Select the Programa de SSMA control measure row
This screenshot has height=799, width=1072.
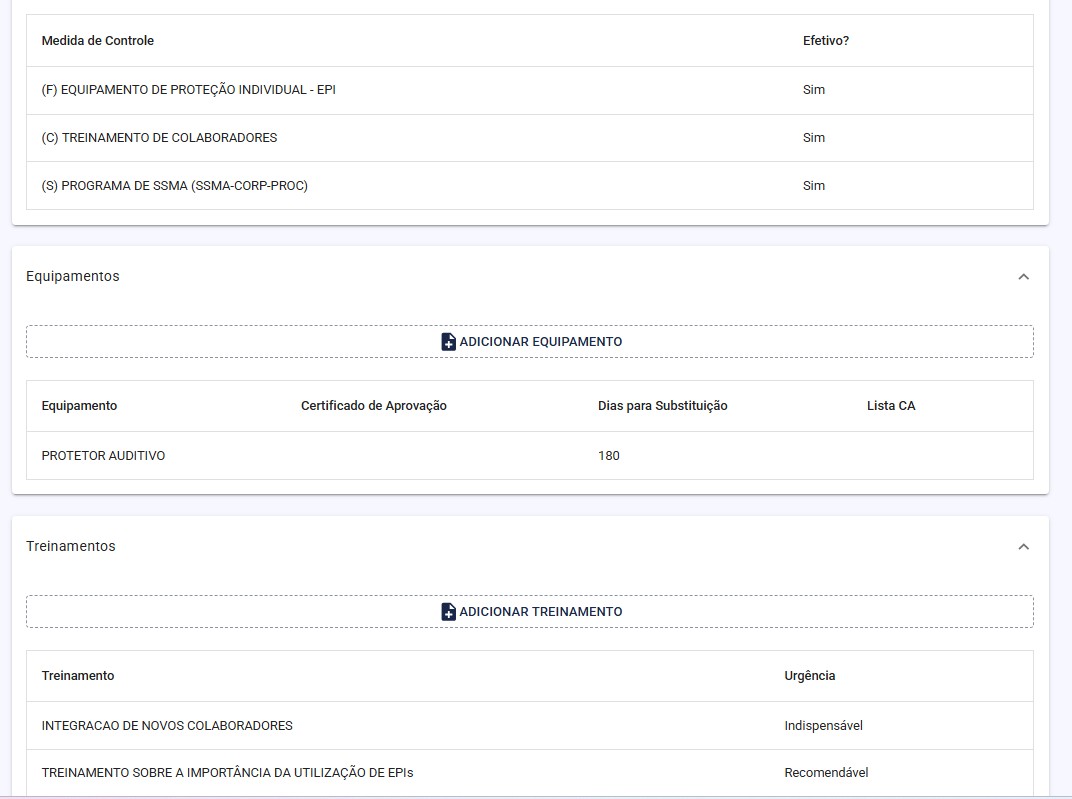pos(174,186)
